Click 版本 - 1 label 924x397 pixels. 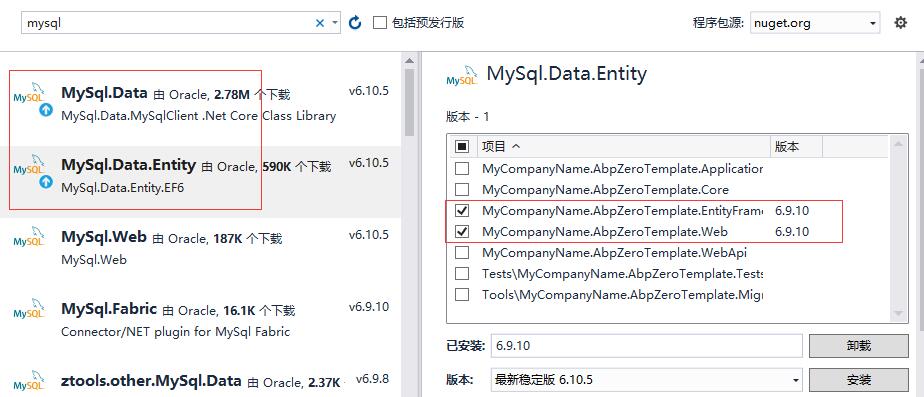tap(468, 117)
